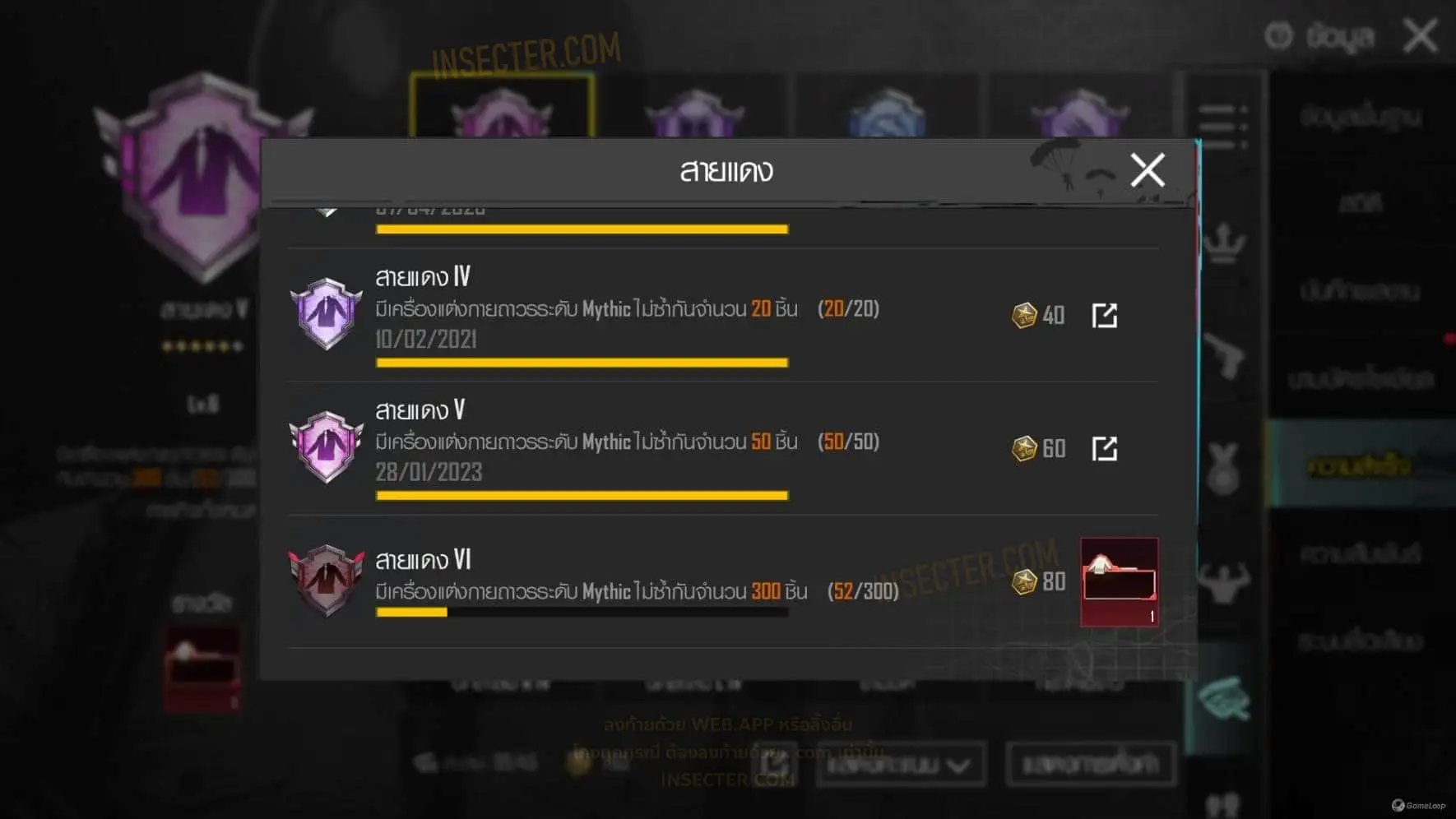
Task: Click the 80 points coin icon
Action: (1024, 581)
